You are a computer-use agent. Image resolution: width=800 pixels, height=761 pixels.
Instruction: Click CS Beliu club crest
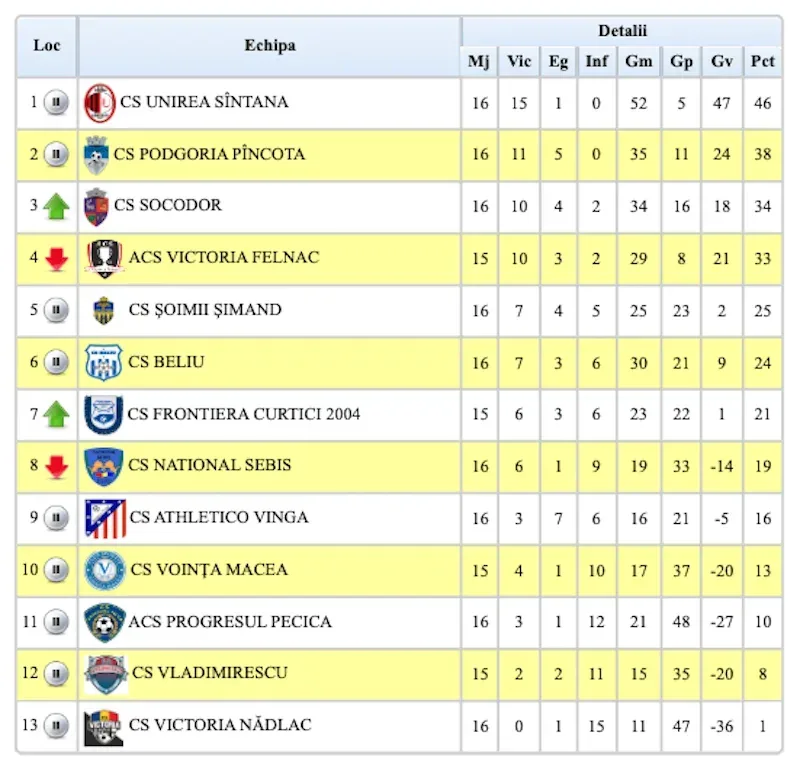(103, 363)
